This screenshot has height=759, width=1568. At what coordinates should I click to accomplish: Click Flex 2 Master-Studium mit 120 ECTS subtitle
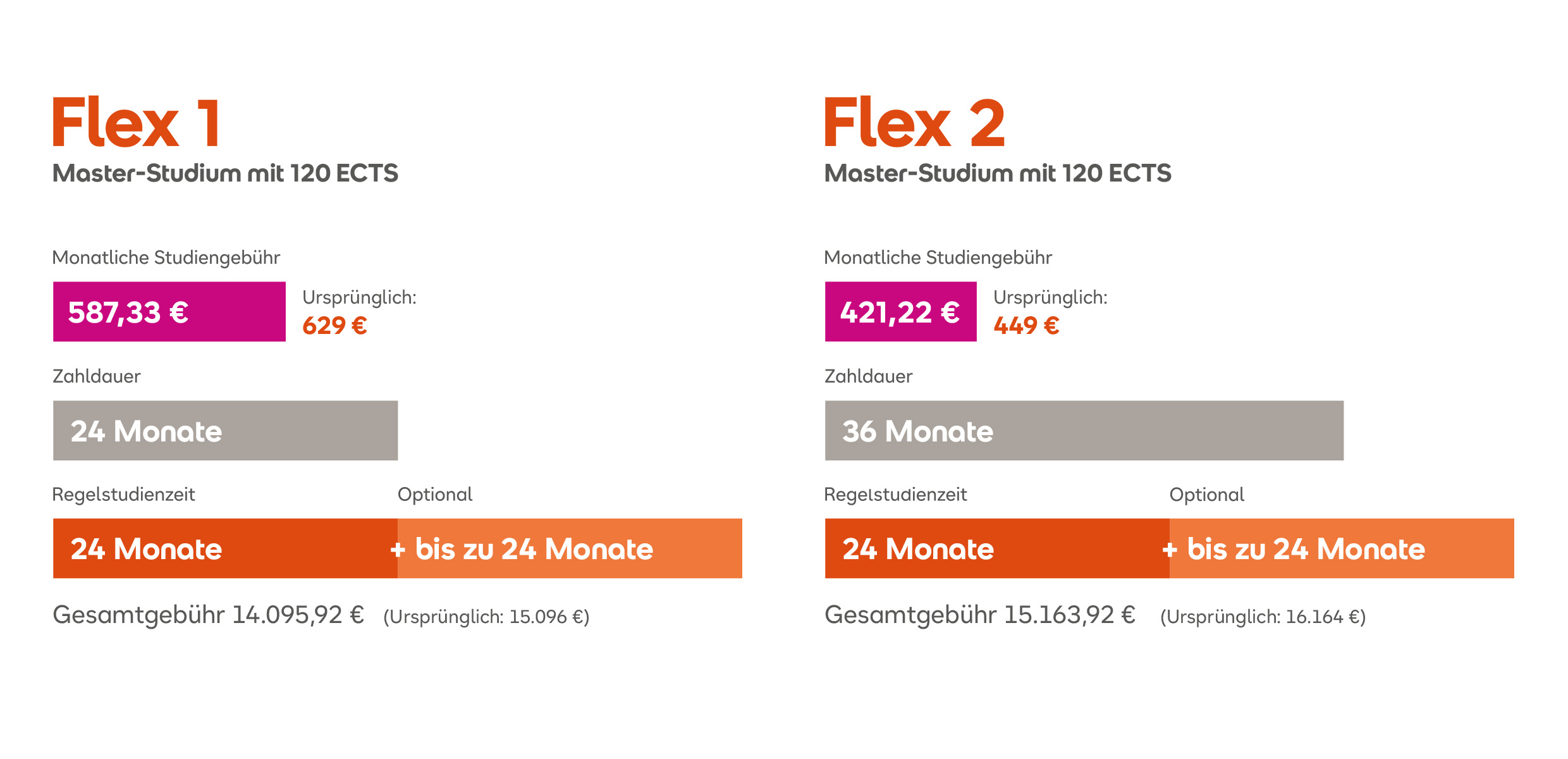point(998,173)
